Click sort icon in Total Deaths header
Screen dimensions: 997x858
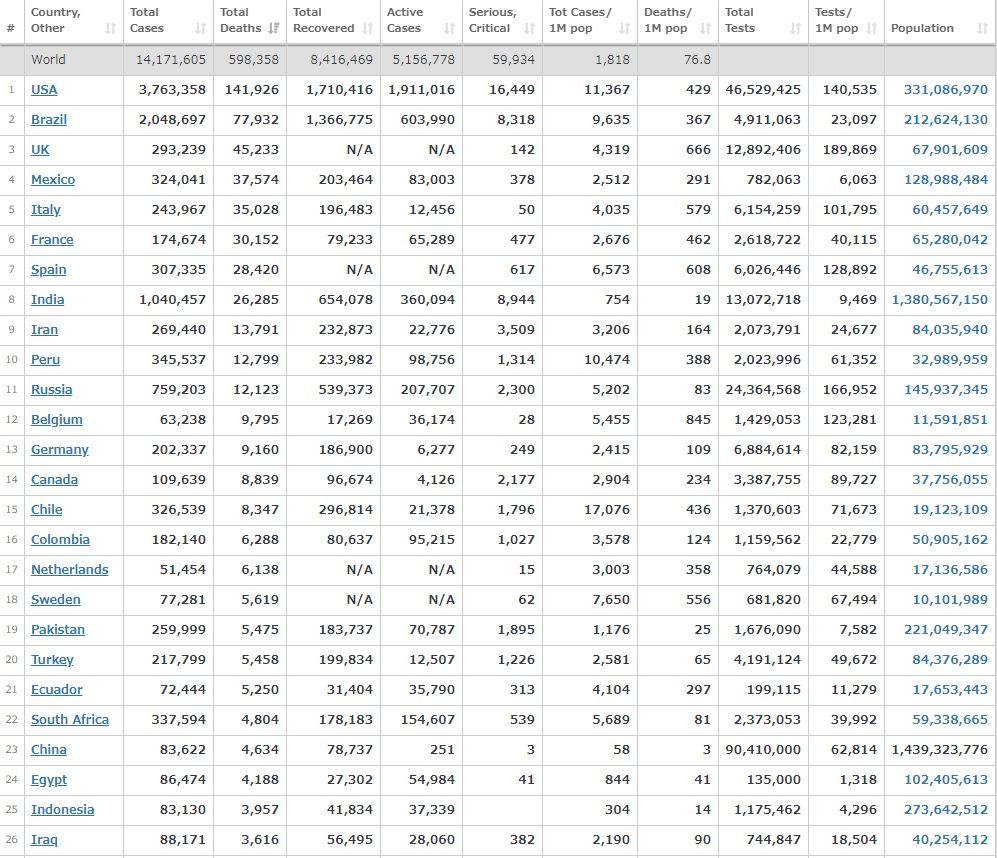[274, 29]
